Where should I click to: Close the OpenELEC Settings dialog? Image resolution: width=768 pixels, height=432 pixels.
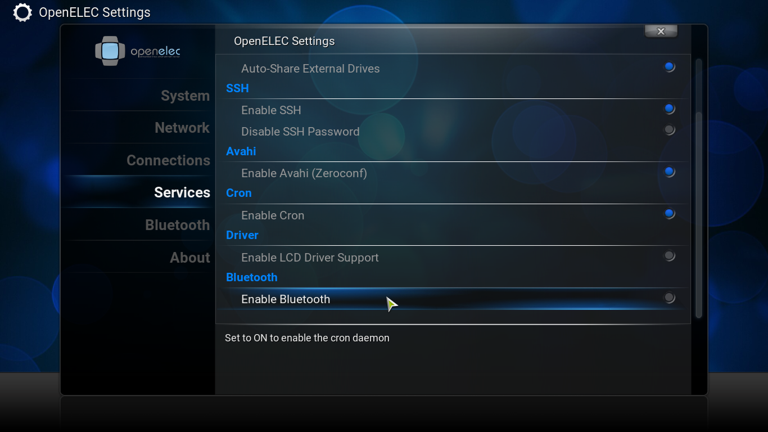(661, 31)
